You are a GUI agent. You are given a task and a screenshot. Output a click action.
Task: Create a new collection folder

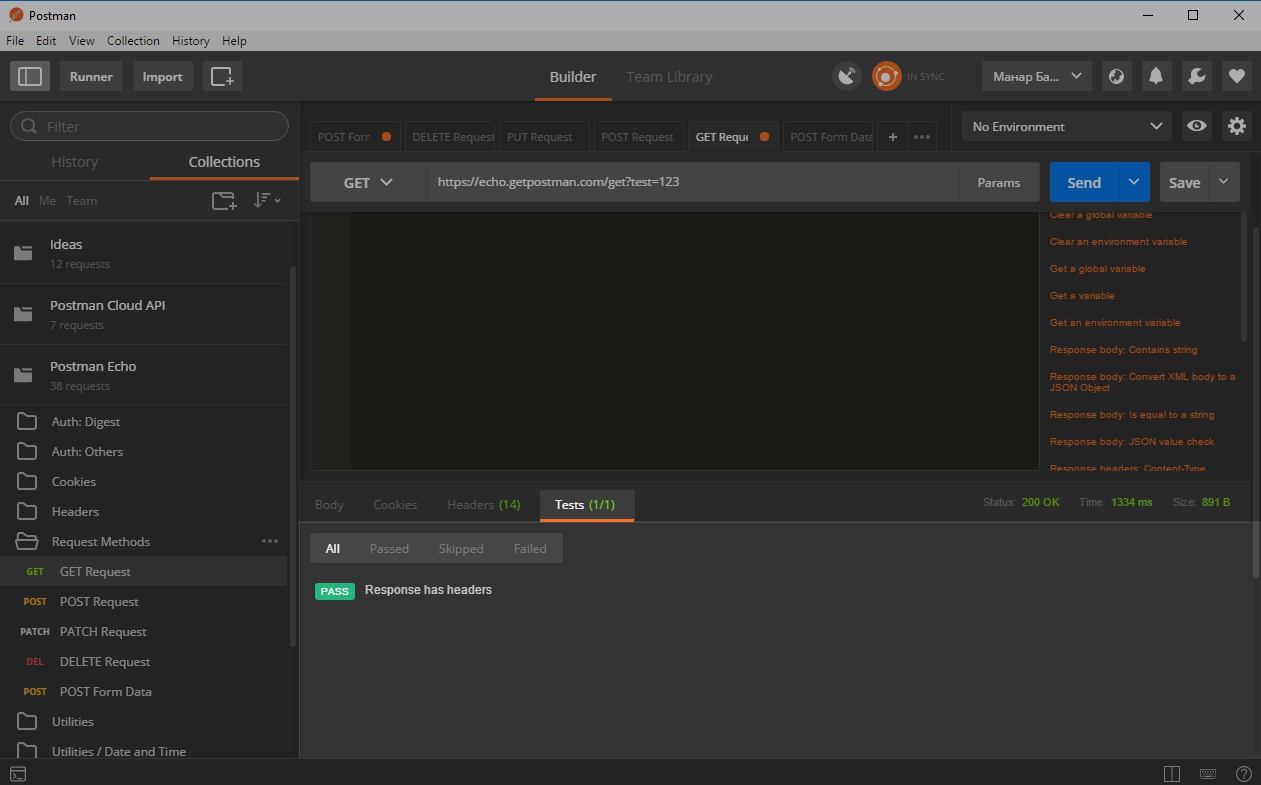223,200
